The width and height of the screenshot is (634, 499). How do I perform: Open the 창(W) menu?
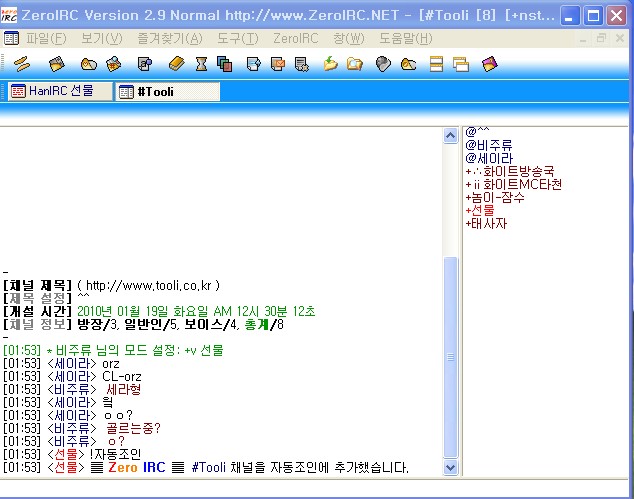tap(349, 38)
